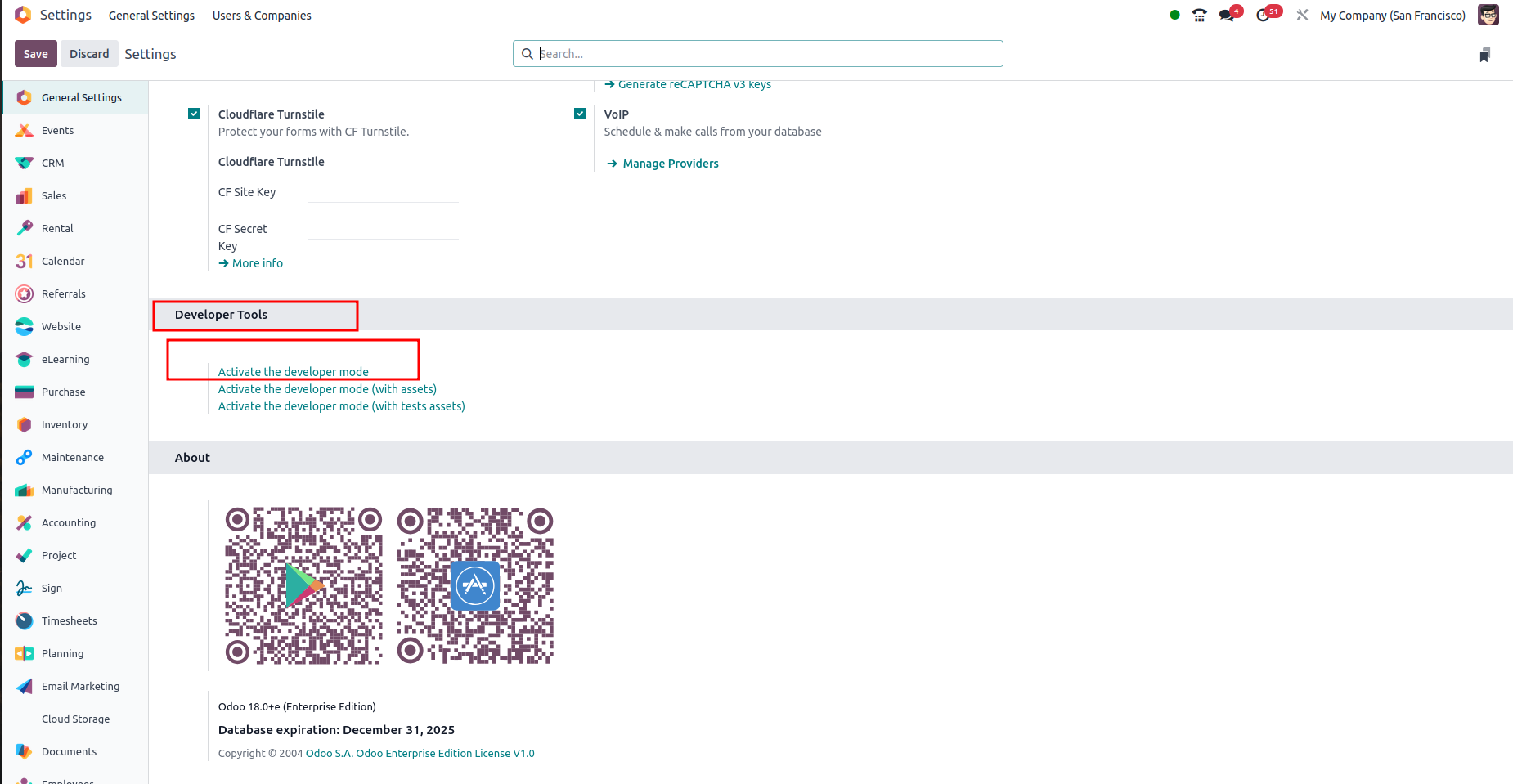Open the CRM app in the sidebar
The height and width of the screenshot is (784, 1513).
click(52, 163)
